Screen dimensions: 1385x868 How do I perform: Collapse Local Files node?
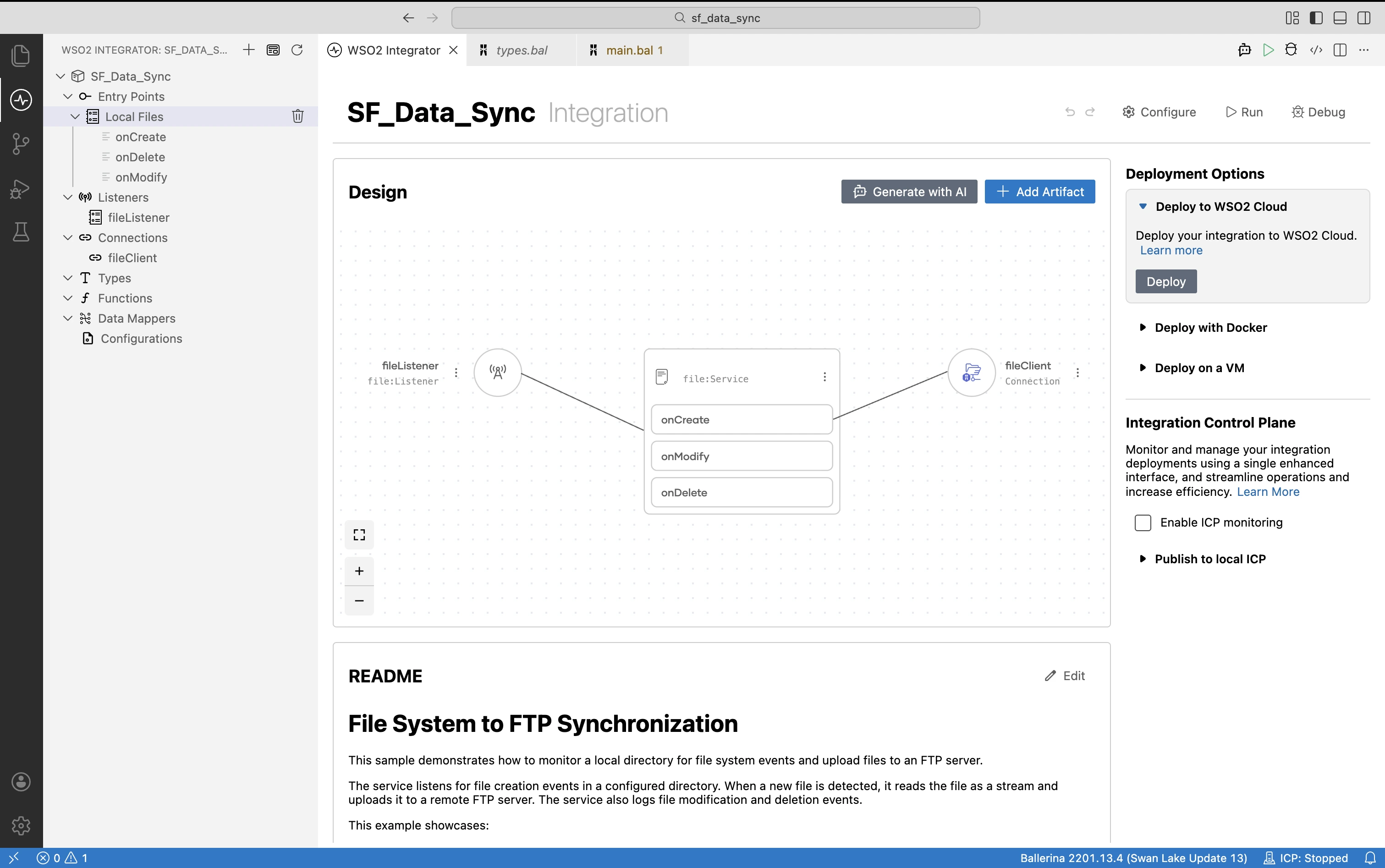coord(75,116)
